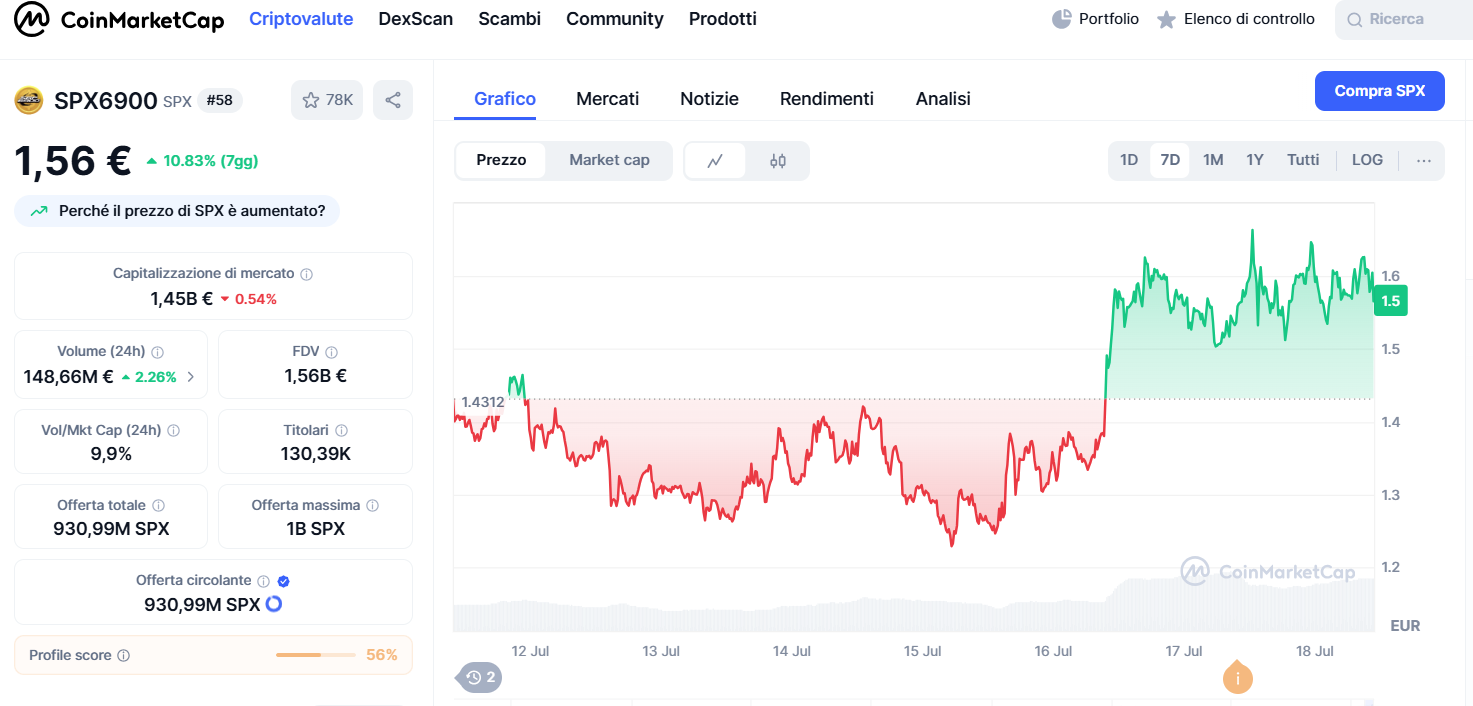Click the 130,39K holders value

tap(315, 454)
